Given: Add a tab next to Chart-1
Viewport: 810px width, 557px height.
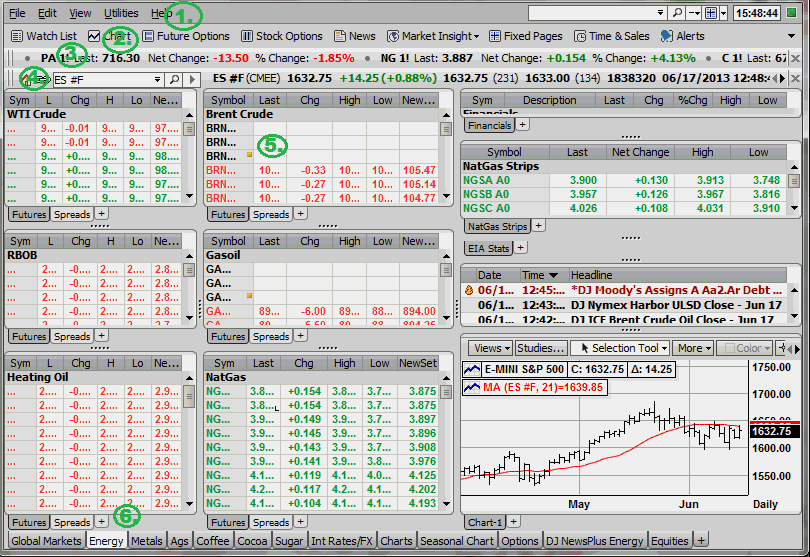Looking at the screenshot, I should click(x=513, y=522).
